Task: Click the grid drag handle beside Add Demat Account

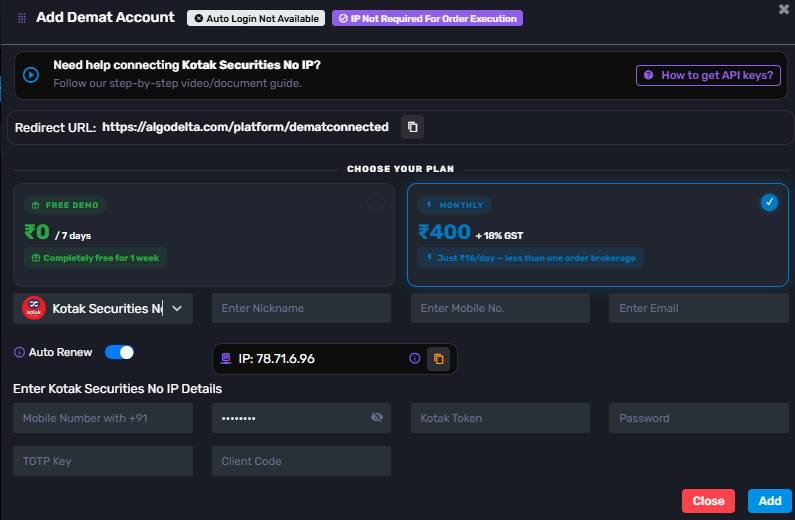Action: pyautogui.click(x=22, y=18)
